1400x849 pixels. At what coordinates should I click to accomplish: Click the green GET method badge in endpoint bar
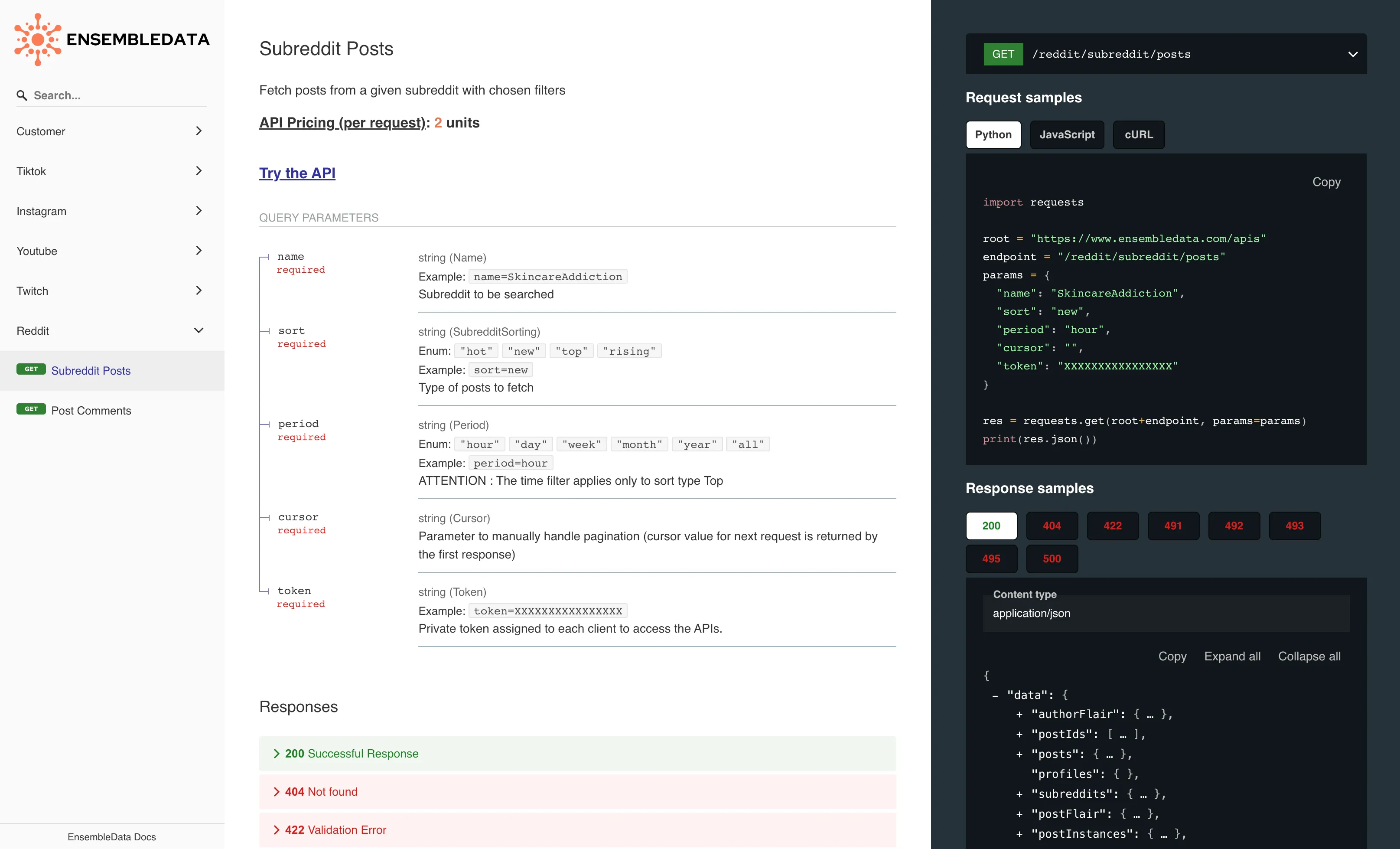point(1003,54)
